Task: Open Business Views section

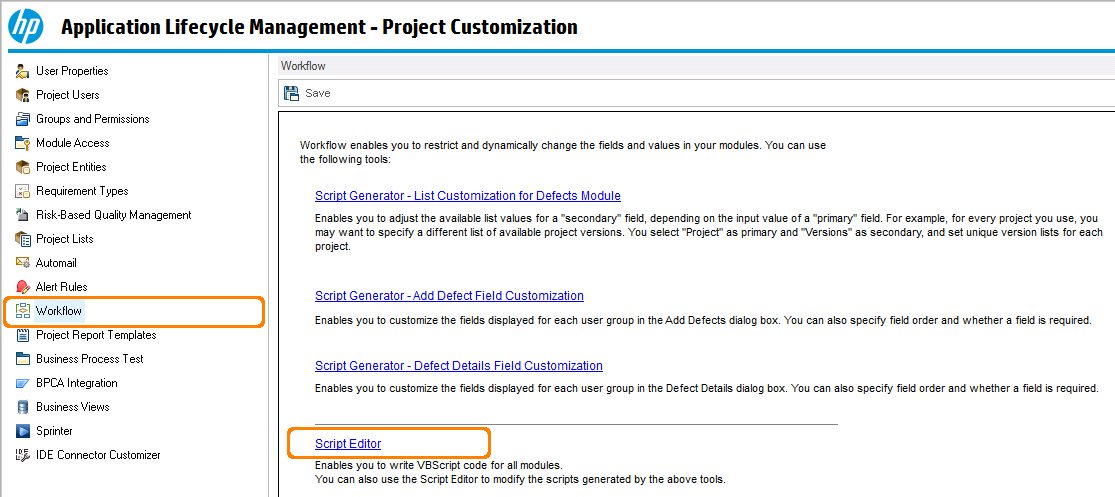Action: tap(72, 407)
